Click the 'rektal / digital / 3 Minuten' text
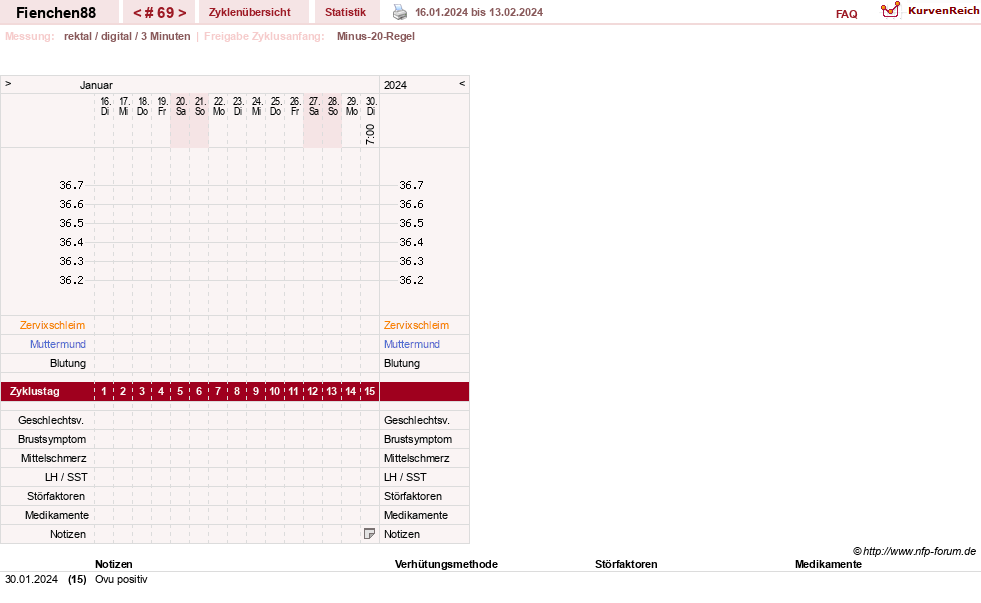This screenshot has width=981, height=603. (x=127, y=36)
